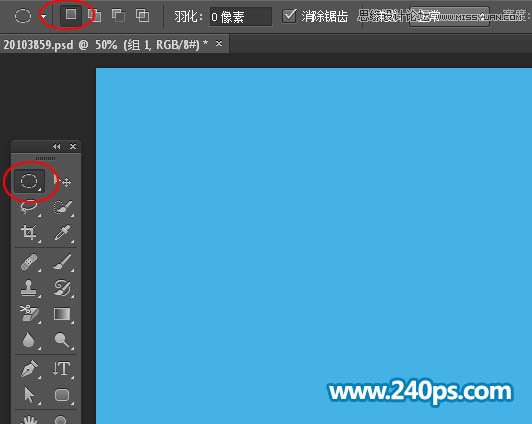Select the Elliptical Marquee tool in toolbox

coord(29,181)
